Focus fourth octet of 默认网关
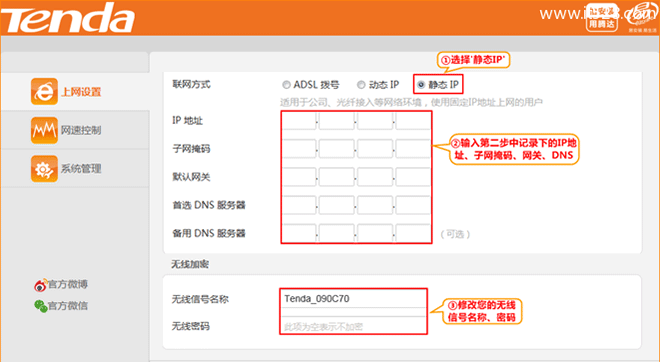 tap(412, 177)
